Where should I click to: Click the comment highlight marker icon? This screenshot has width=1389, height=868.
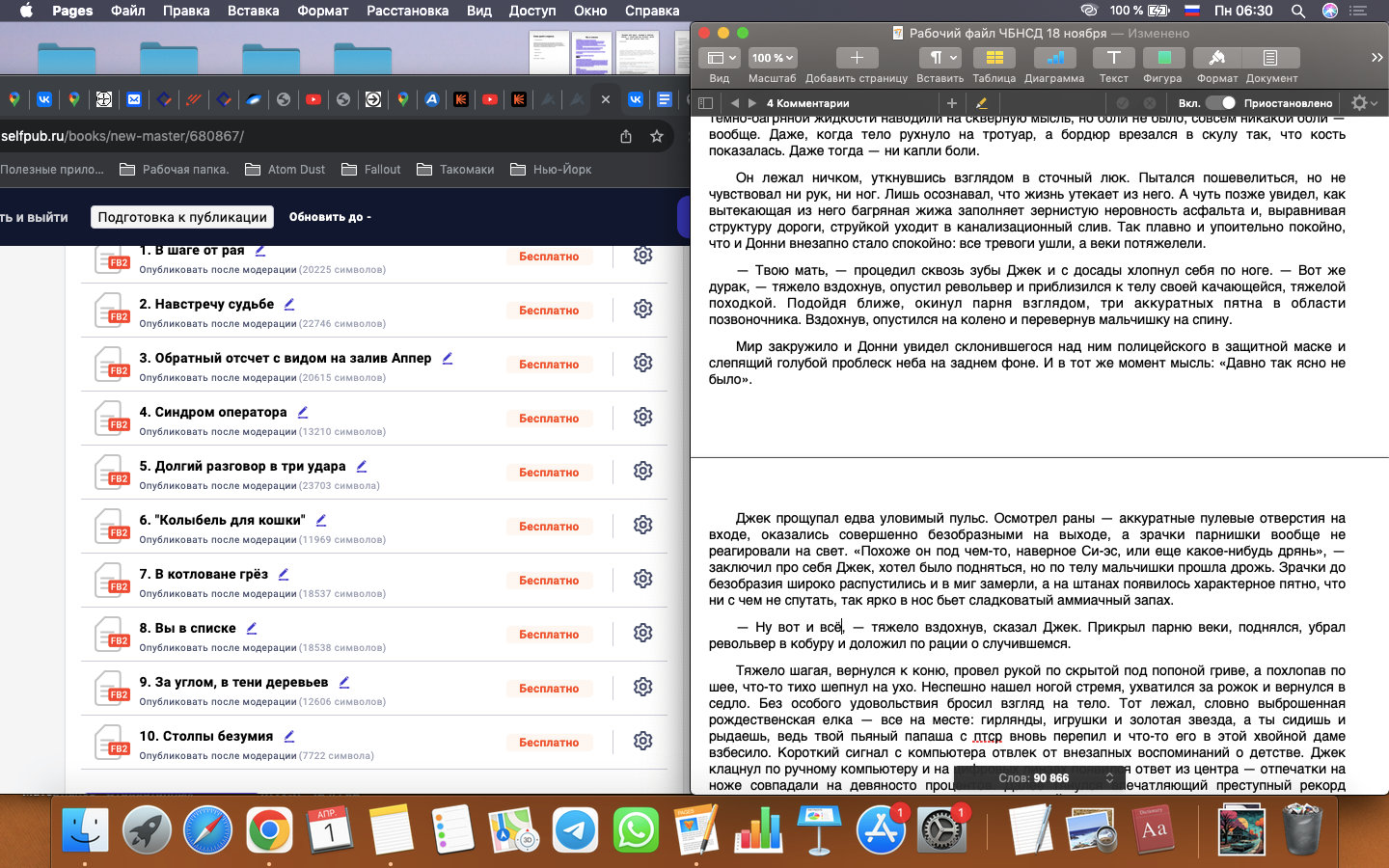pos(982,103)
